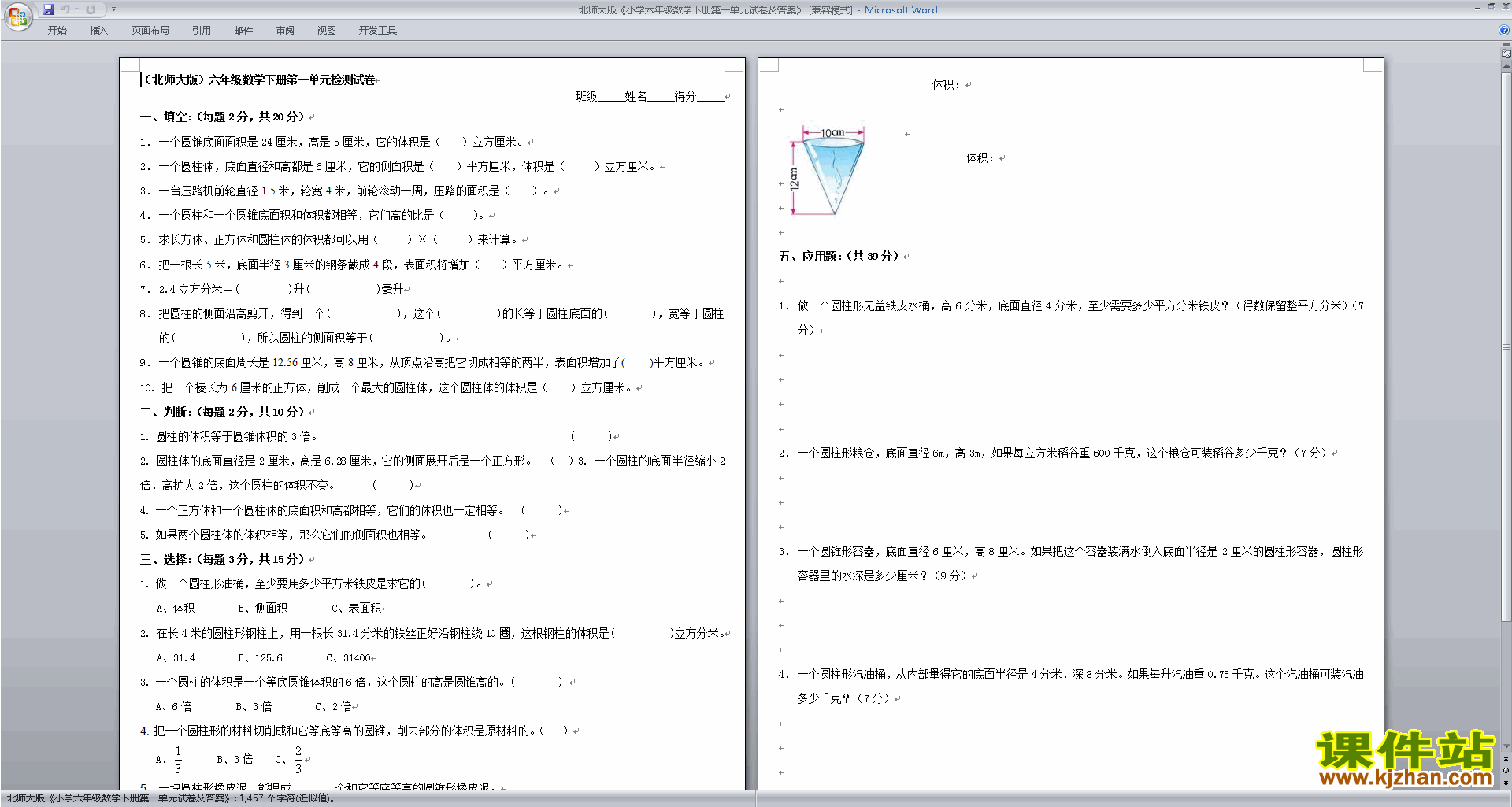The image size is (1512, 807).
Task: Click the first 体积： label on page two
Action: coord(947,84)
